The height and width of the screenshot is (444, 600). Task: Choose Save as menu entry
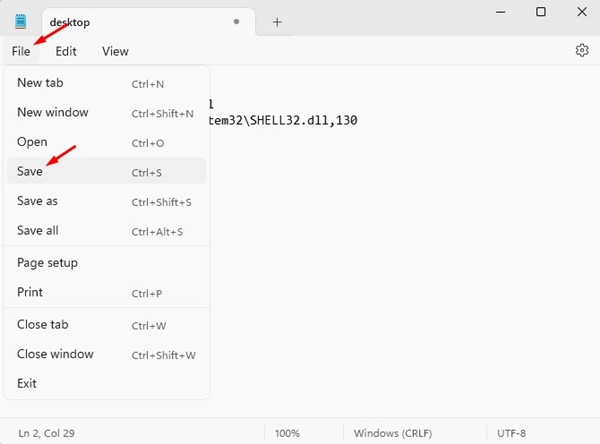point(106,201)
